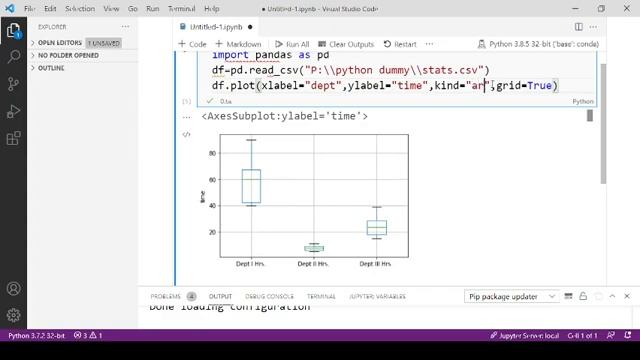
Task: Open the Search view in activity bar
Action: (x=13, y=57)
